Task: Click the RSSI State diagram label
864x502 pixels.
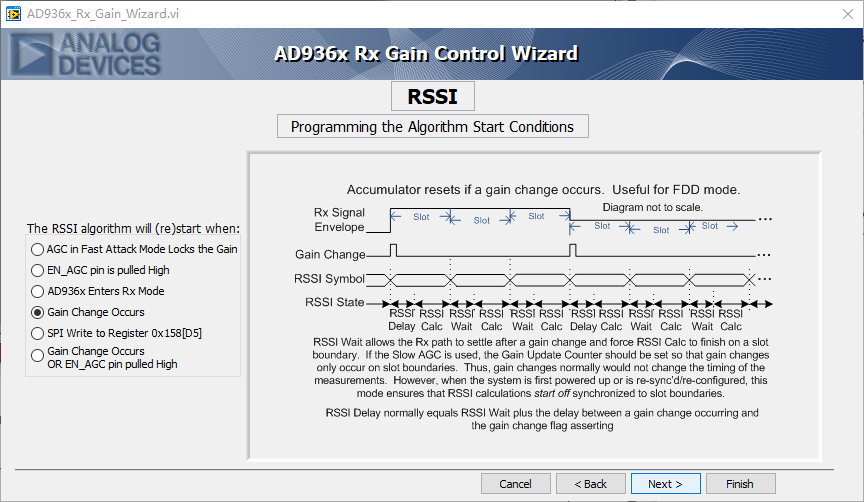Action: click(334, 302)
